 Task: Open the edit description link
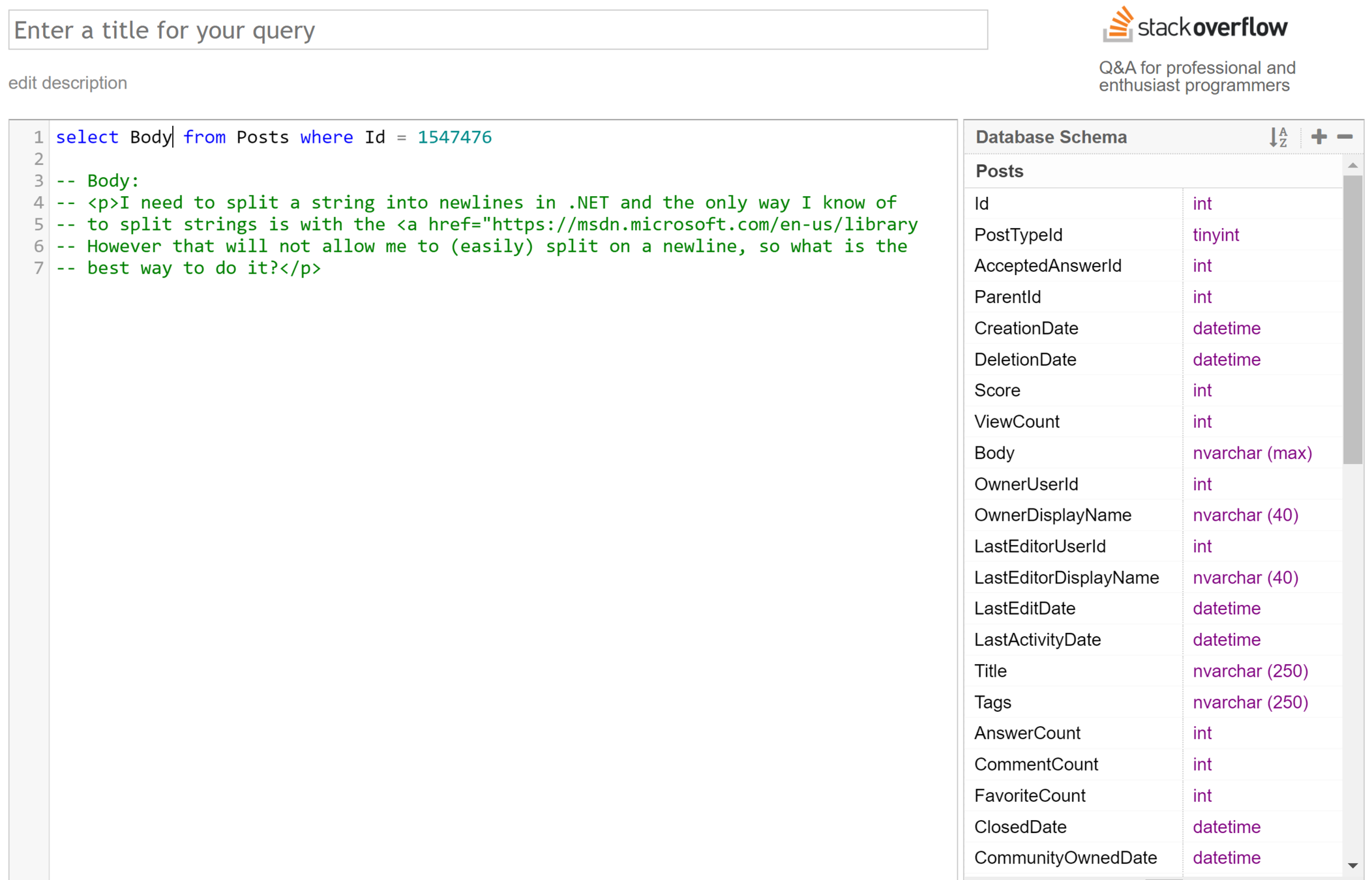[68, 83]
